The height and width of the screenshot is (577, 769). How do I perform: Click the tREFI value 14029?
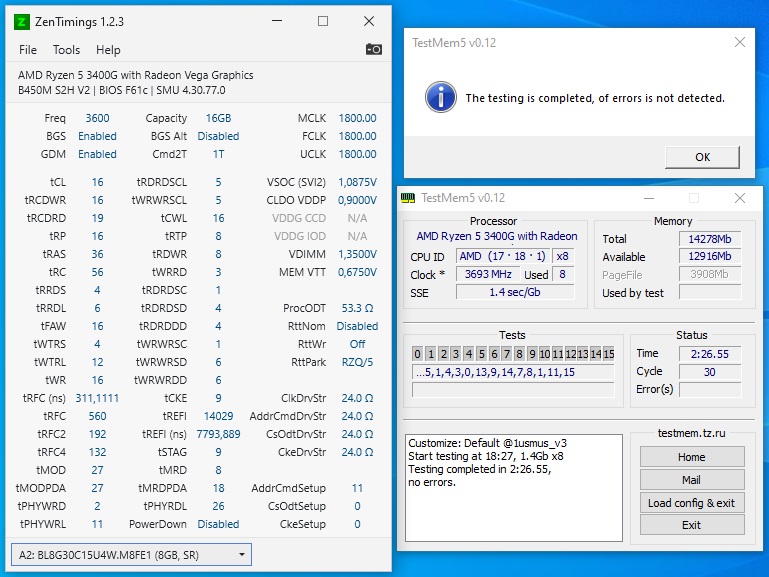pos(218,416)
